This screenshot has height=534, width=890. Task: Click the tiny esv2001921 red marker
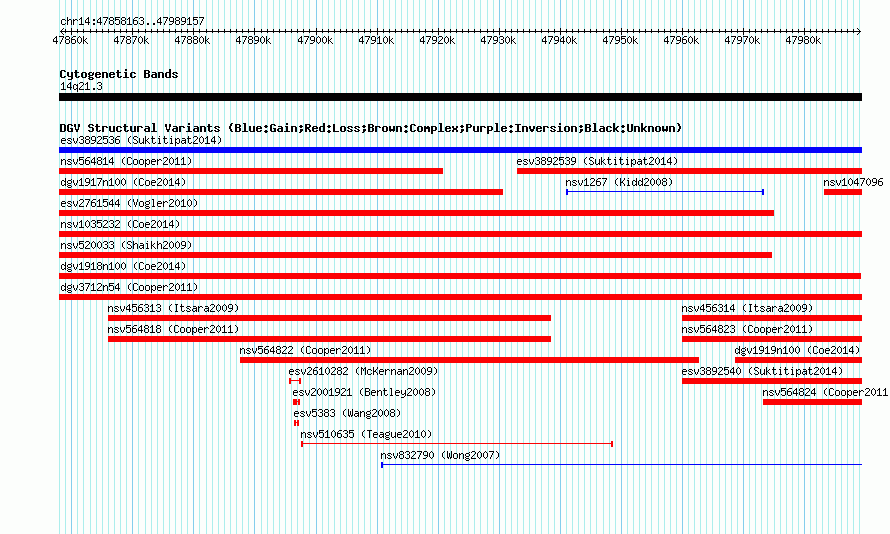[x=296, y=402]
